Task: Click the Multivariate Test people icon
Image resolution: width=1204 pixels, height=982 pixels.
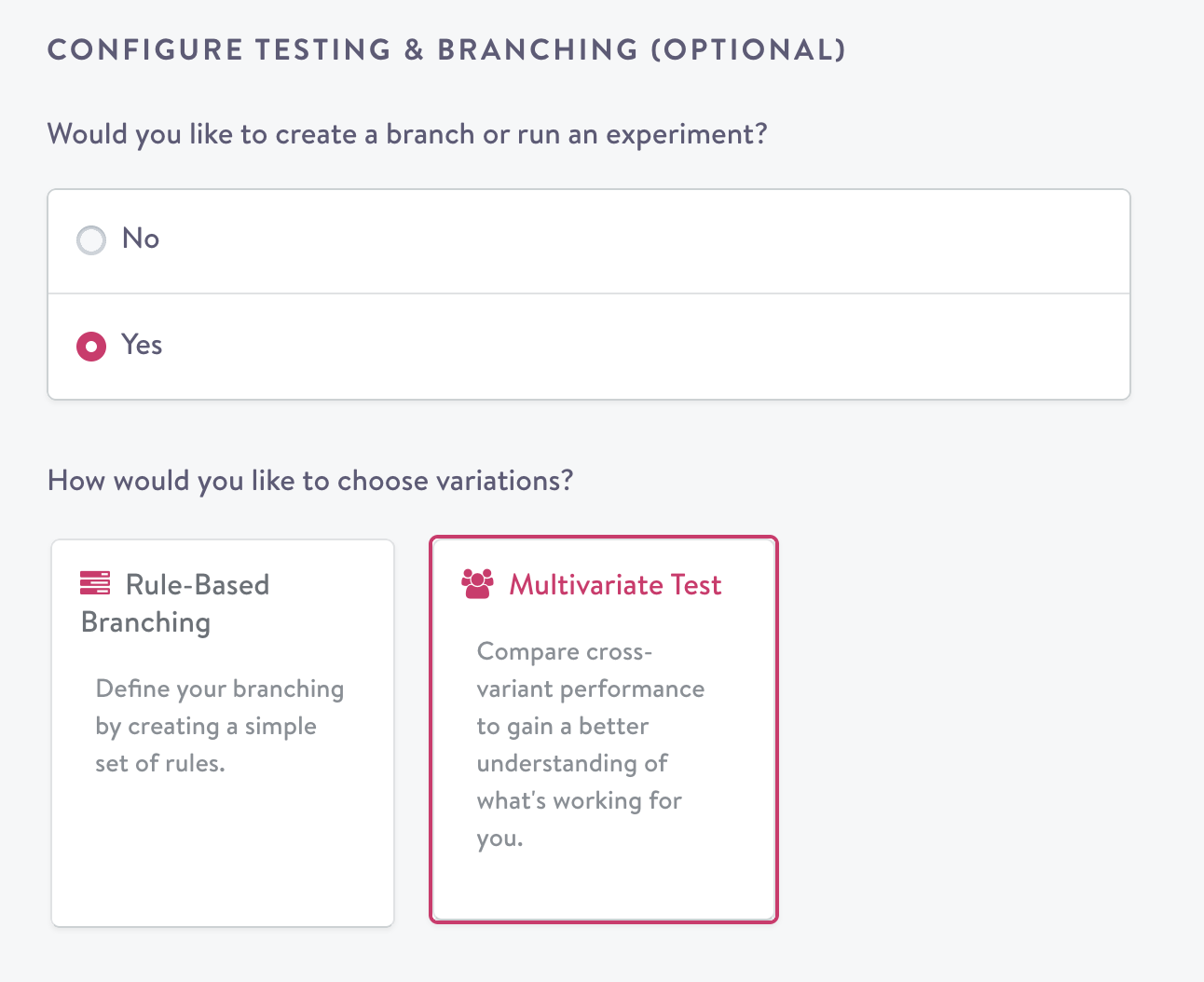Action: tap(477, 584)
